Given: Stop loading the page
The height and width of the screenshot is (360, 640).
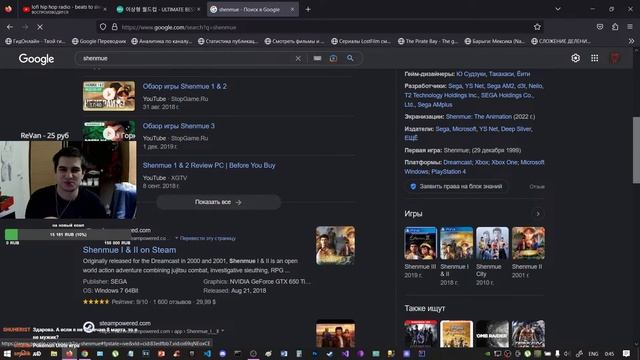Looking at the screenshot, I should pyautogui.click(x=40, y=27).
